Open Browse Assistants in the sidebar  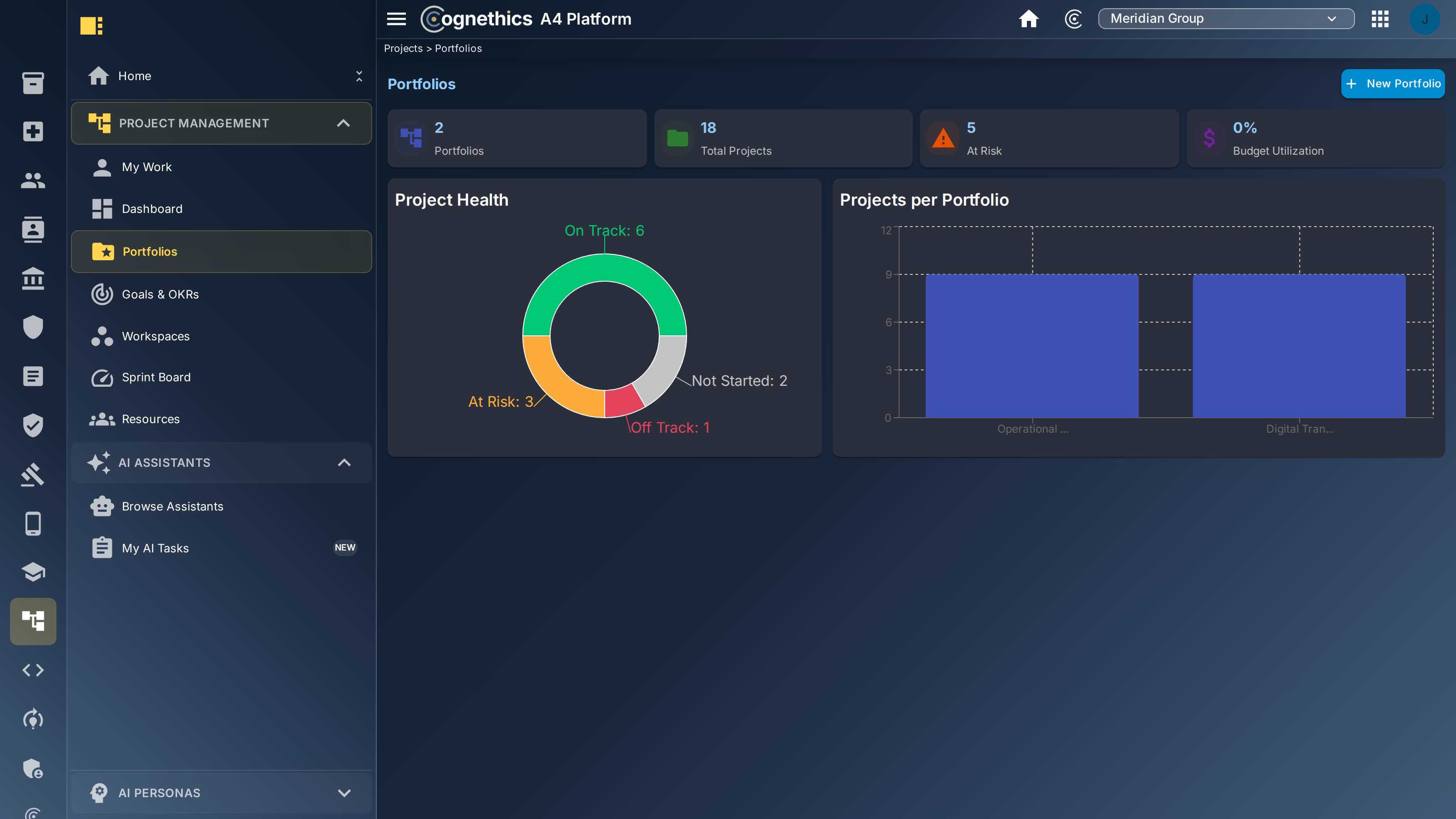point(221,506)
